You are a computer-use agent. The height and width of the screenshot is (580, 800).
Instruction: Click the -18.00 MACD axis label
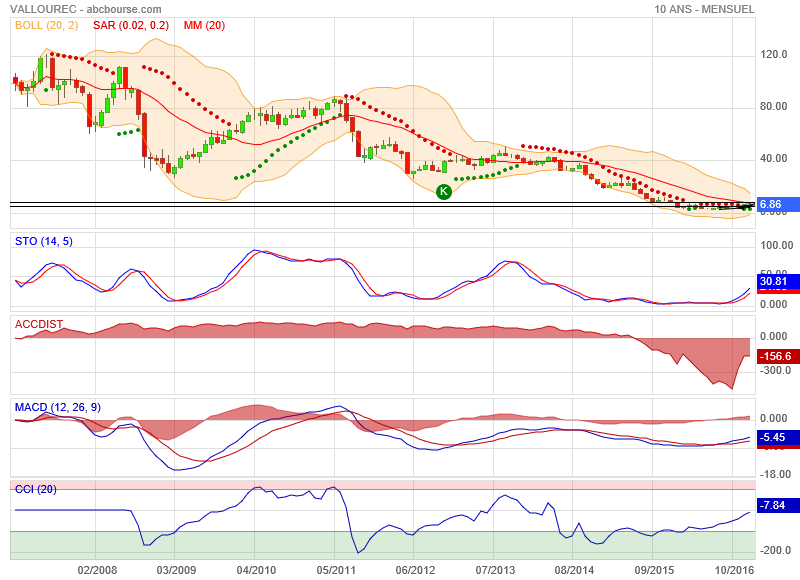[x=776, y=474]
